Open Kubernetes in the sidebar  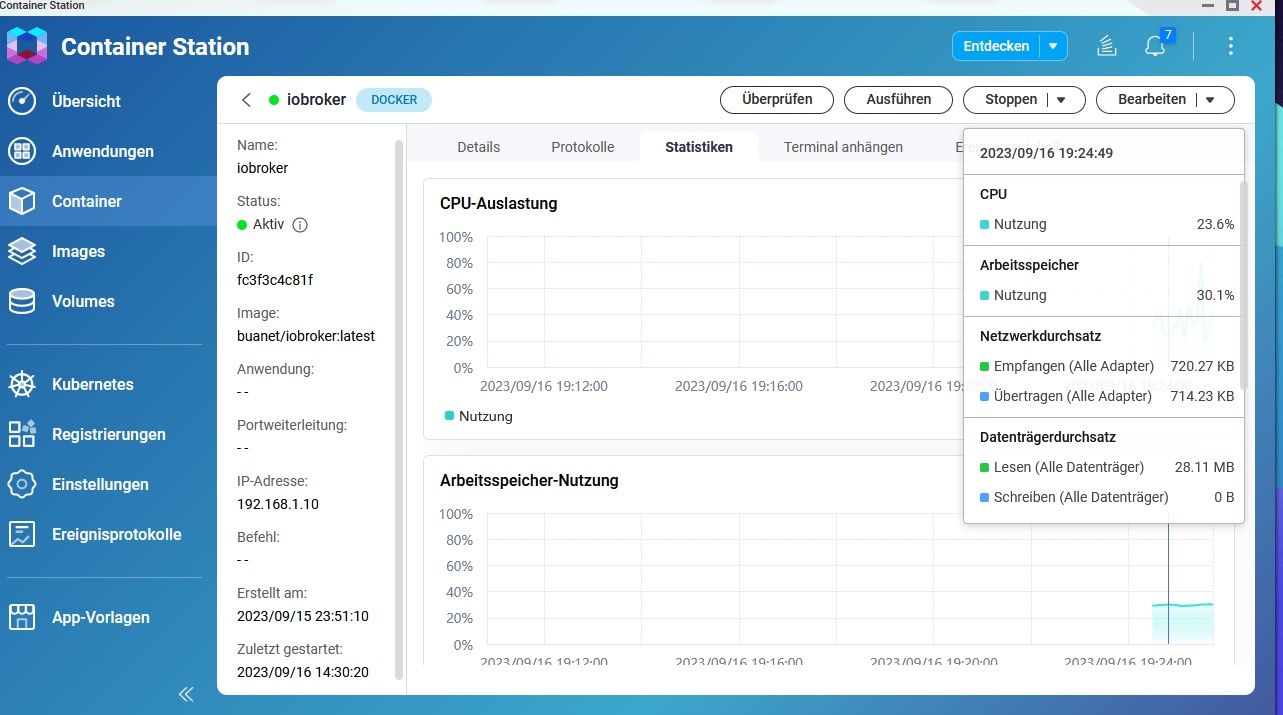tap(108, 384)
